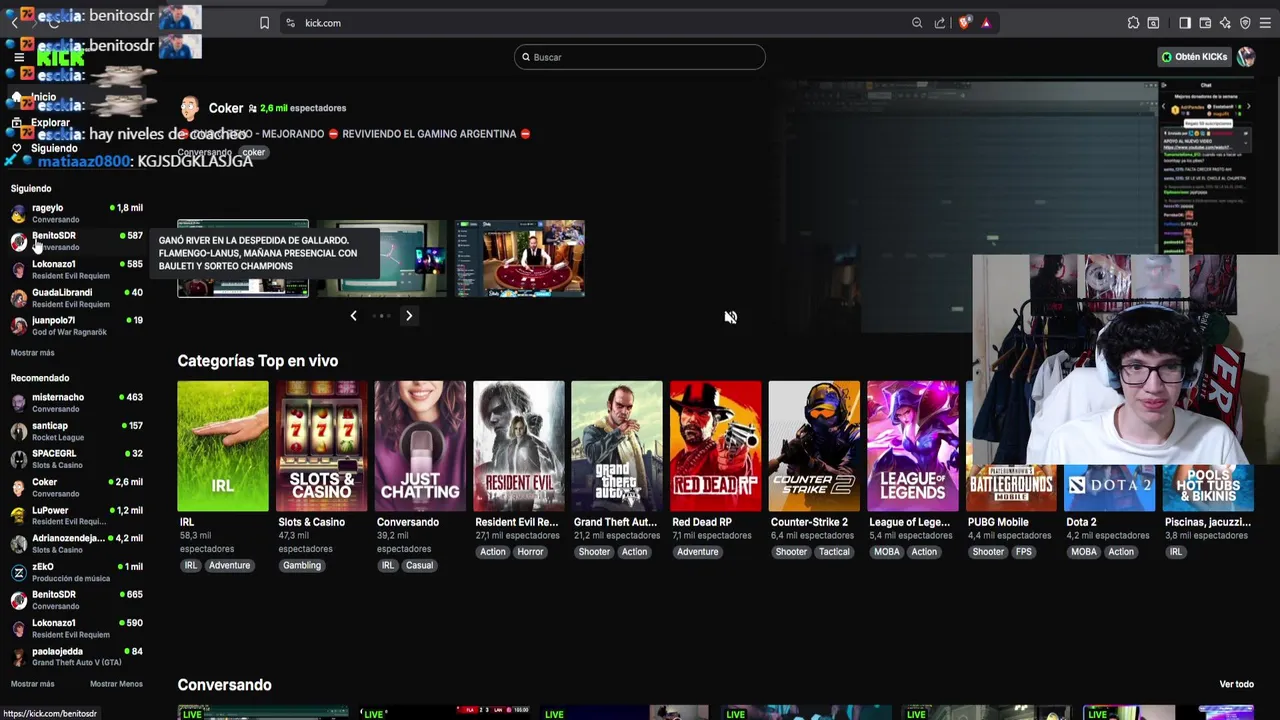This screenshot has width=1280, height=720.
Task: Open League of Legends category card
Action: pyautogui.click(x=912, y=446)
